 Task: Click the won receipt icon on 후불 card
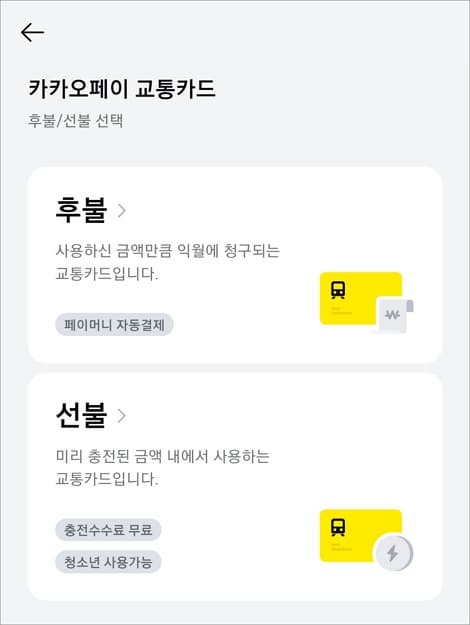click(394, 315)
